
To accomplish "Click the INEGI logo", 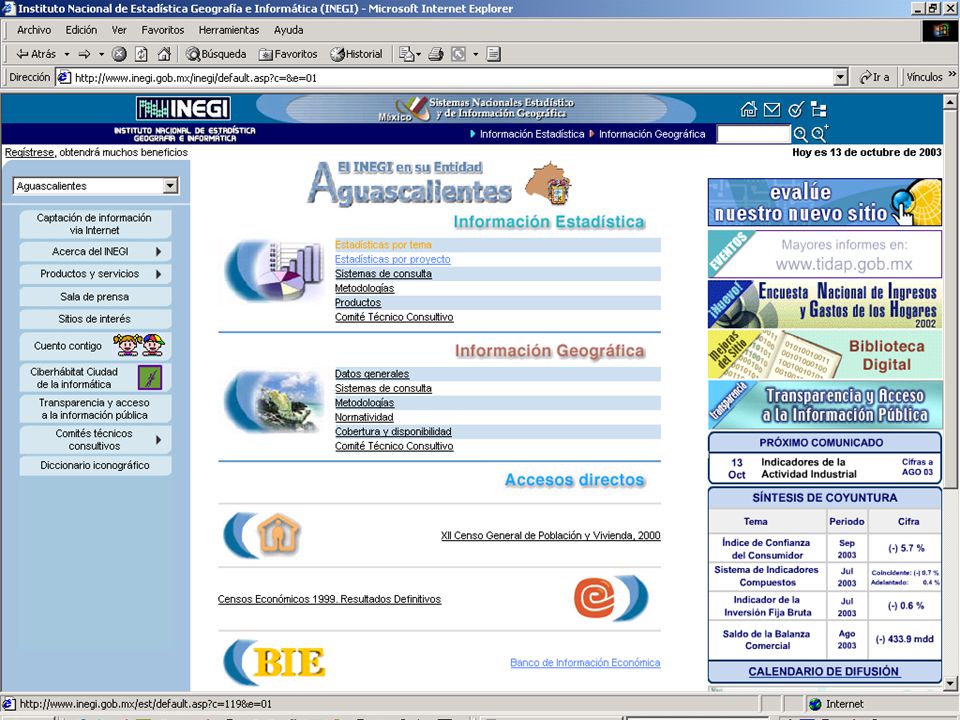I will click(x=183, y=108).
